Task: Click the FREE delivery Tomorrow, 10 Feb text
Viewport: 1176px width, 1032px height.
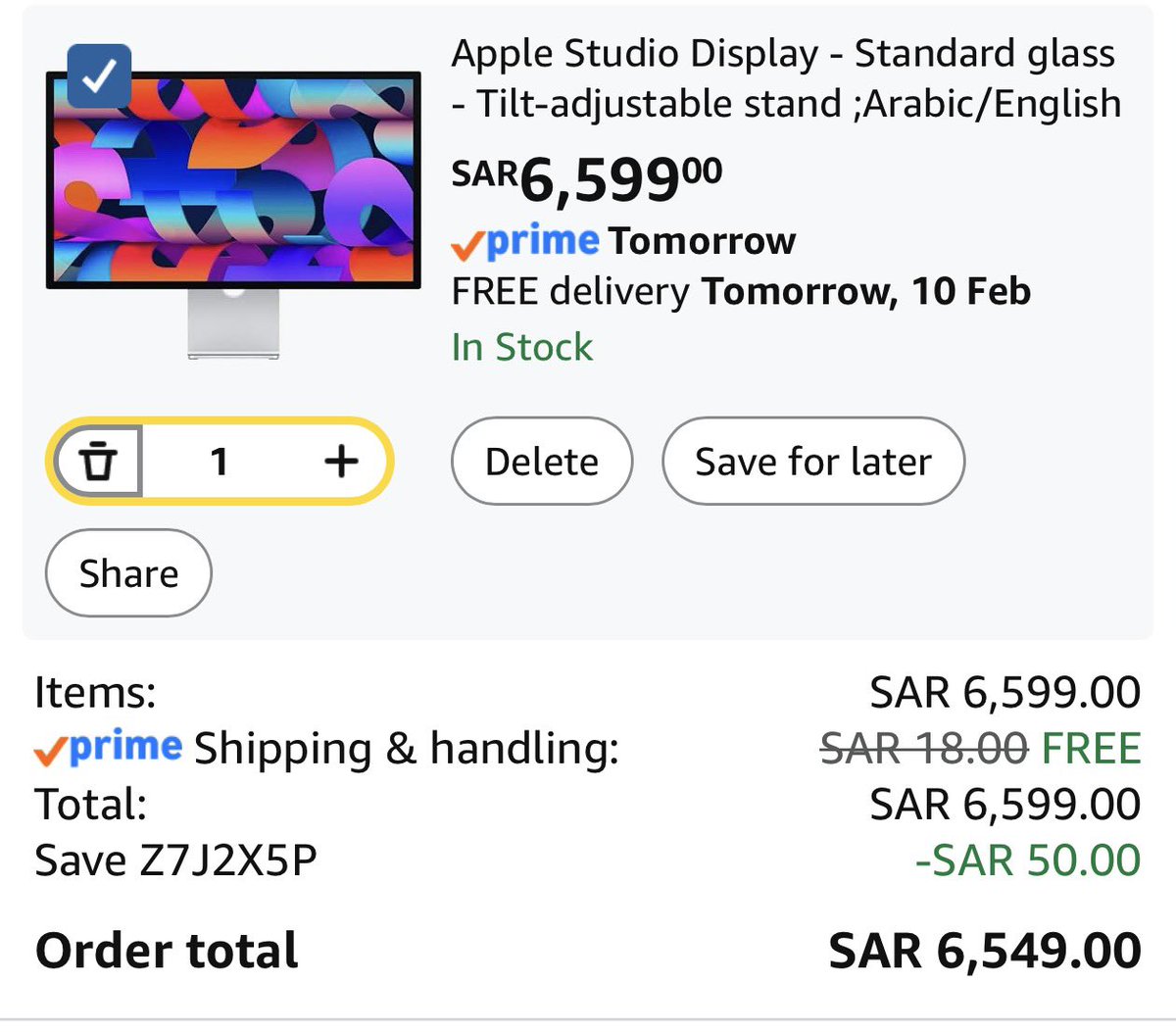Action: (x=741, y=292)
